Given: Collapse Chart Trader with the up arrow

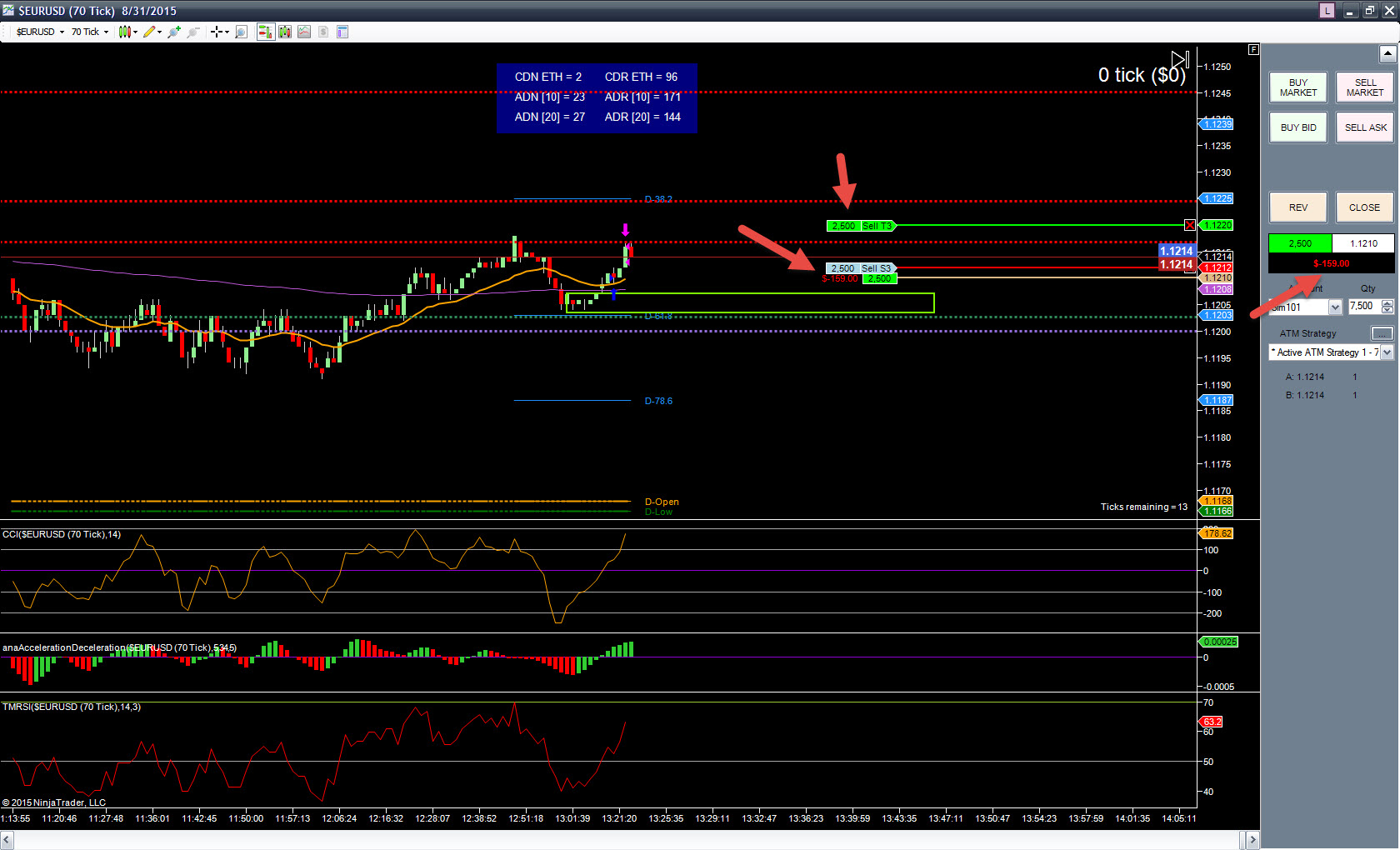Looking at the screenshot, I should point(1387,54).
